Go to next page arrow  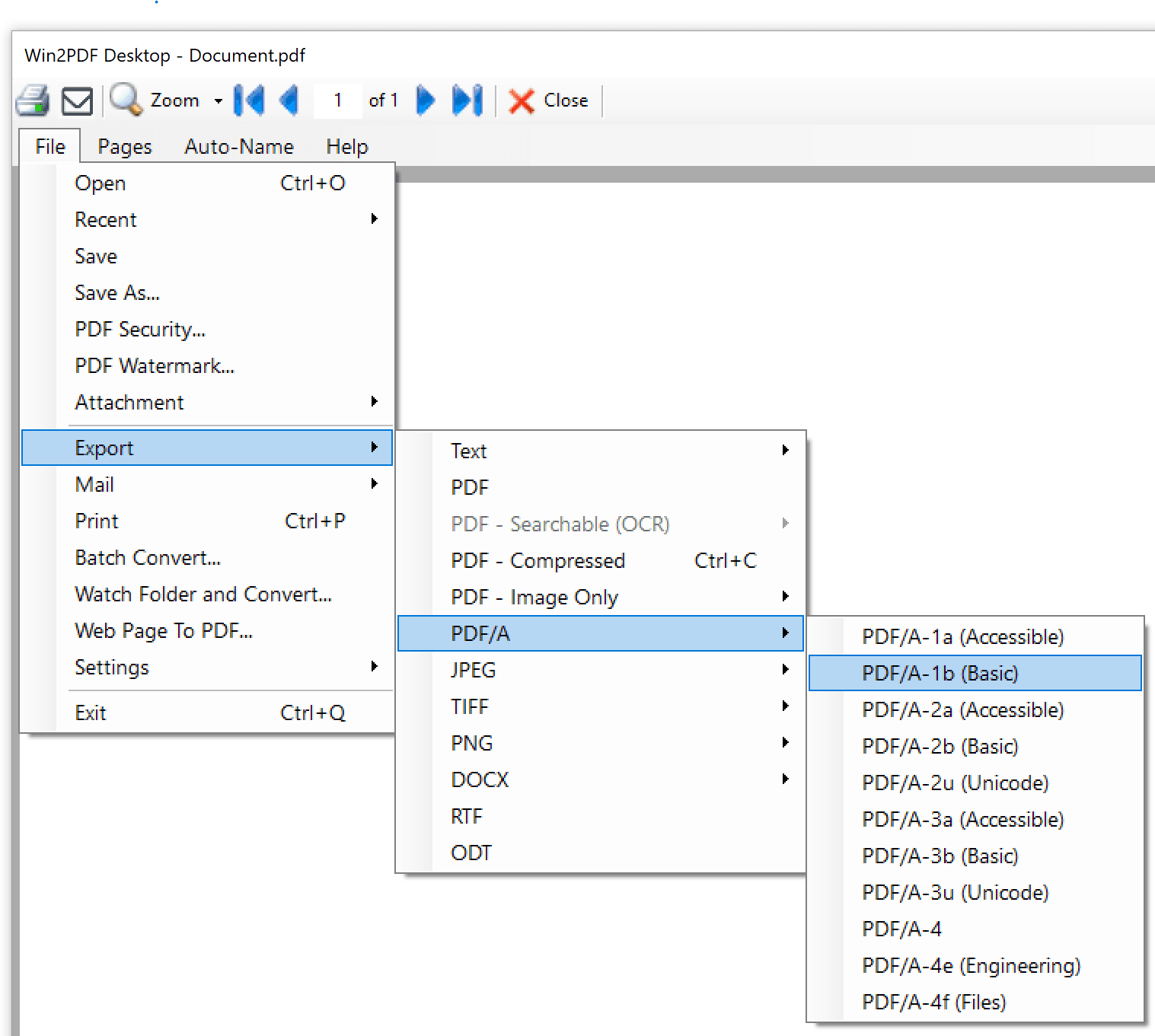tap(426, 100)
